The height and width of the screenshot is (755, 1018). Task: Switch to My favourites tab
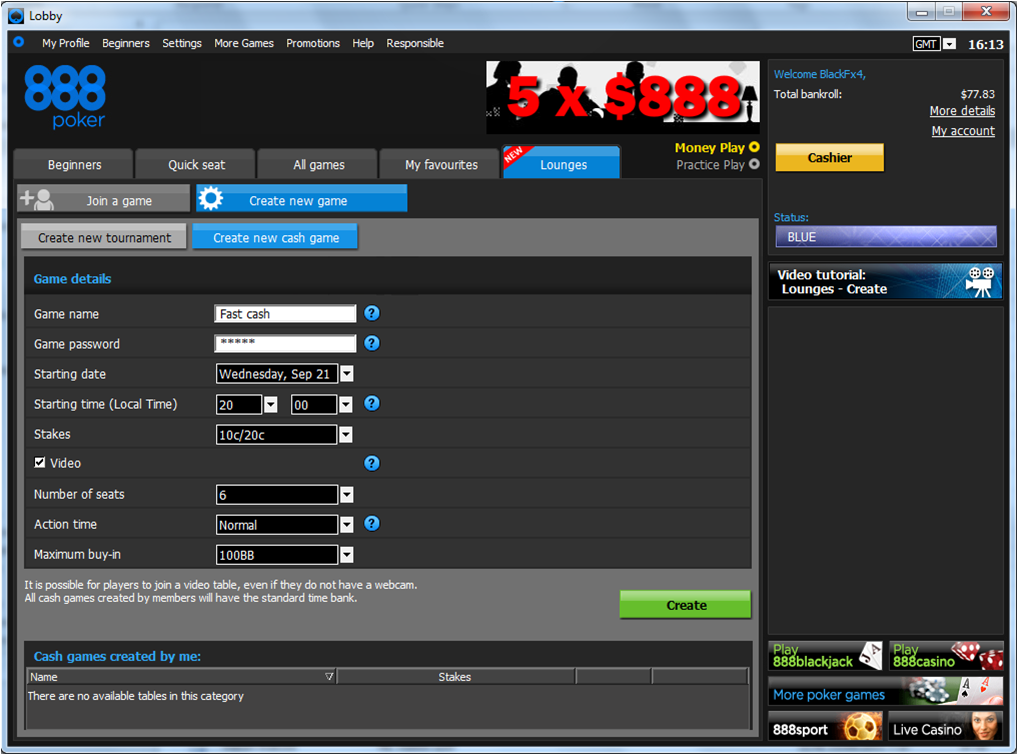point(441,164)
